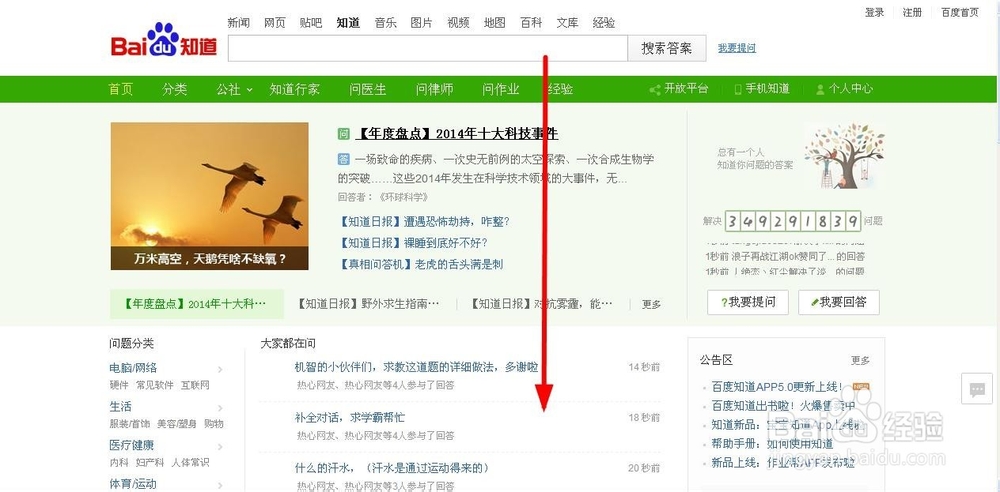The width and height of the screenshot is (1000, 492).
Task: Expand the 电脑/网络 category chevron
Action: point(220,369)
